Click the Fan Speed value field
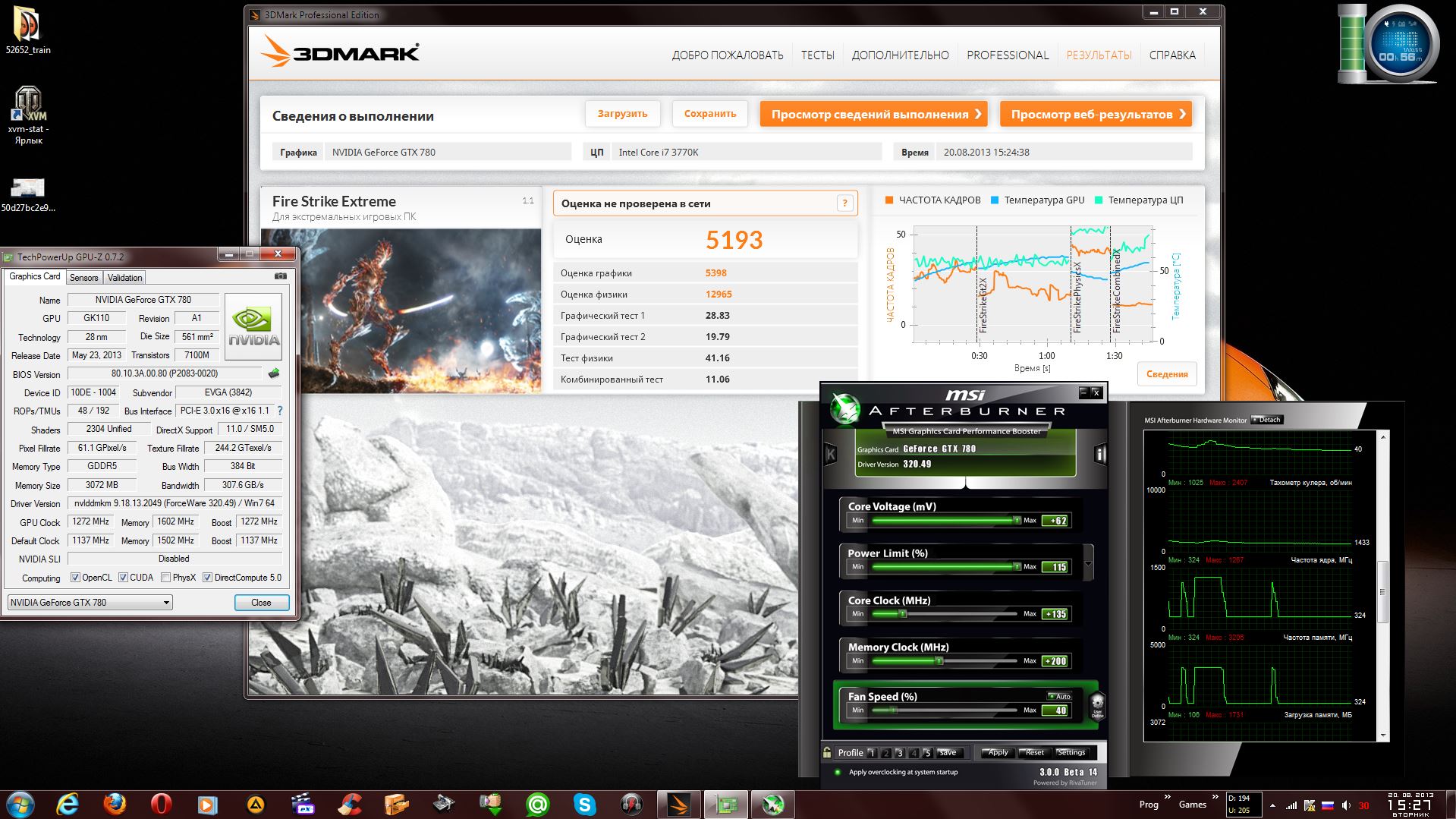 click(1055, 710)
